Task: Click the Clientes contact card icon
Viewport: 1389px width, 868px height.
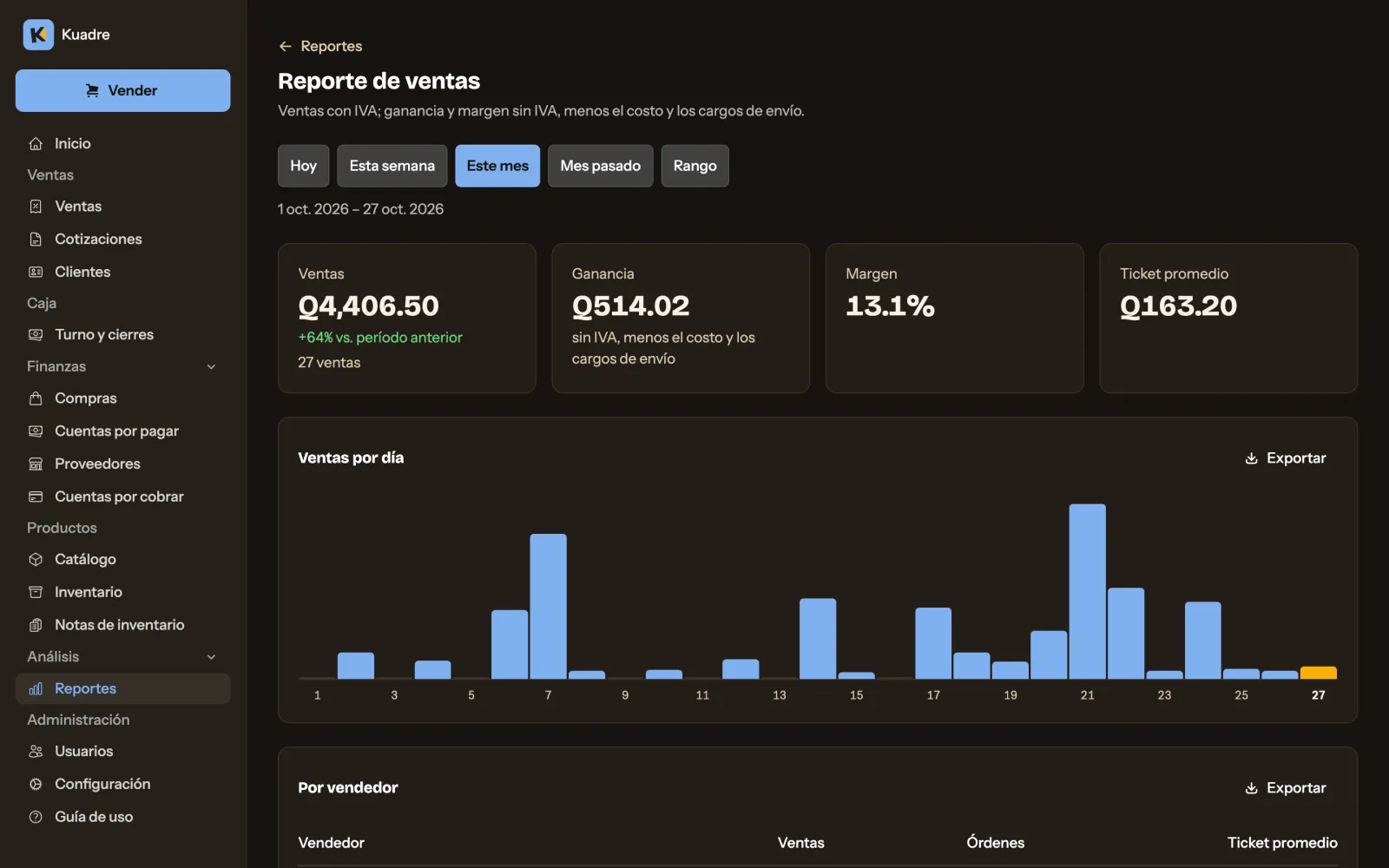Action: click(36, 272)
